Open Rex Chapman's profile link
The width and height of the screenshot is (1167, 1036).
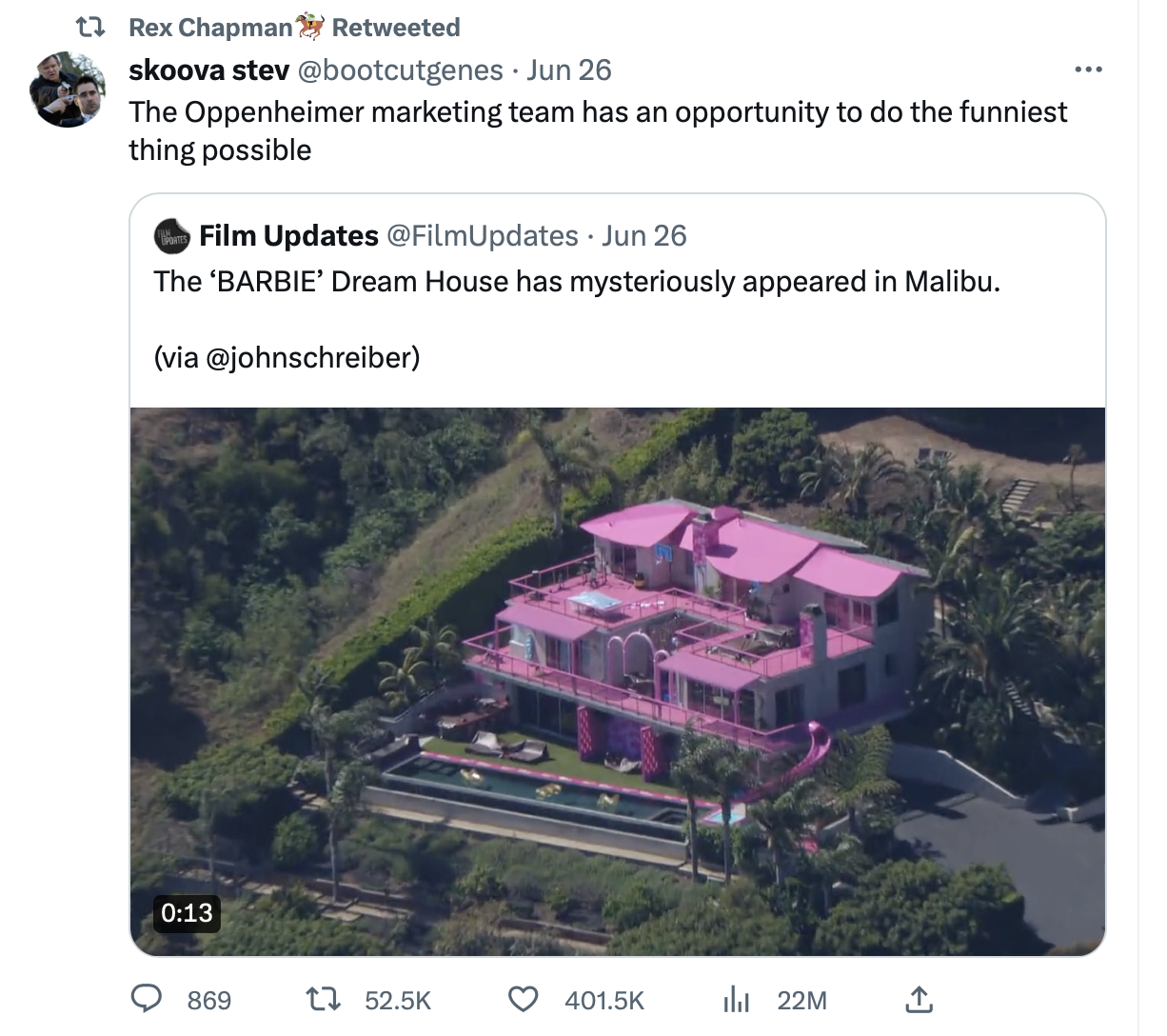(x=210, y=28)
